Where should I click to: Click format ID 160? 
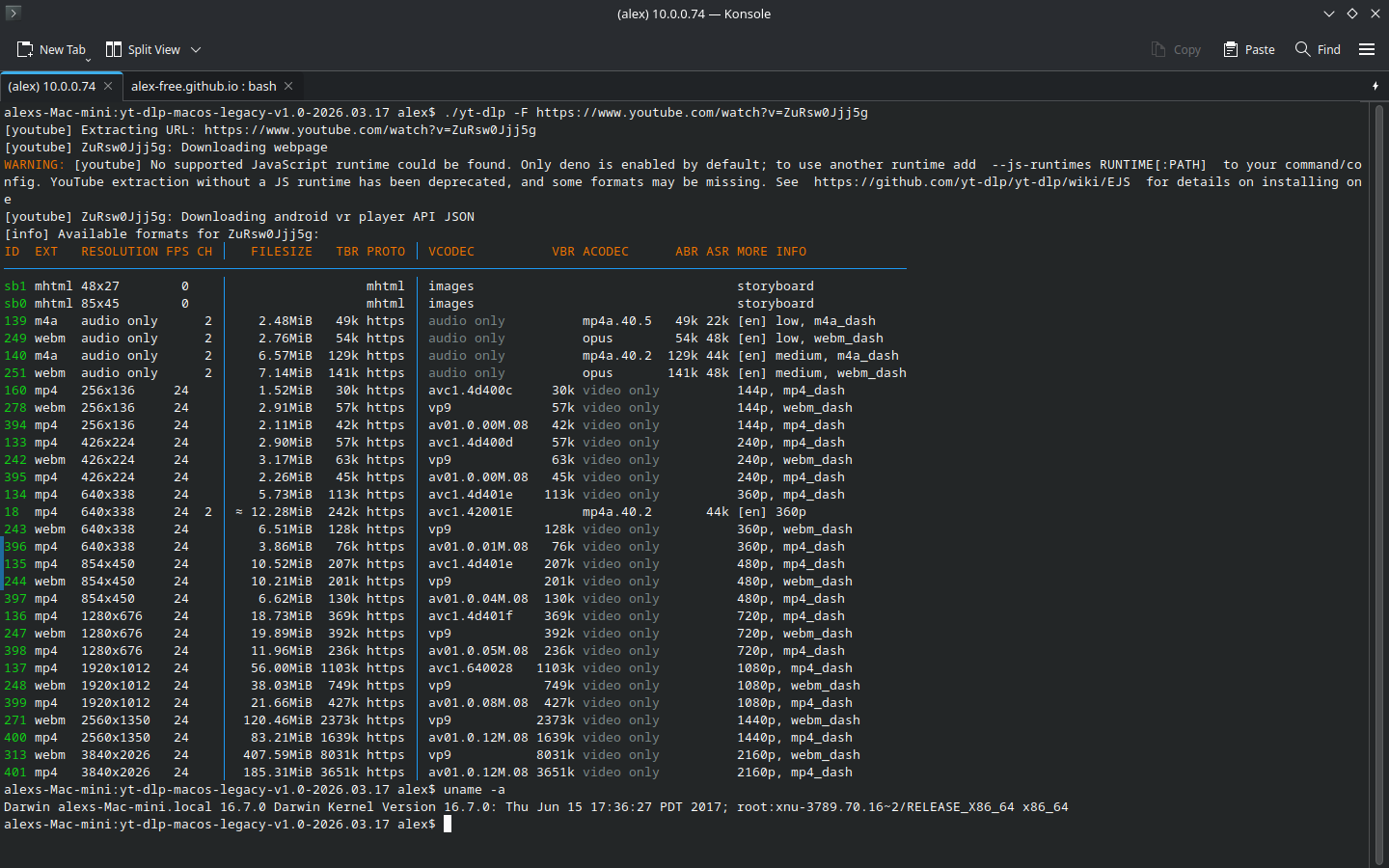[x=15, y=391]
